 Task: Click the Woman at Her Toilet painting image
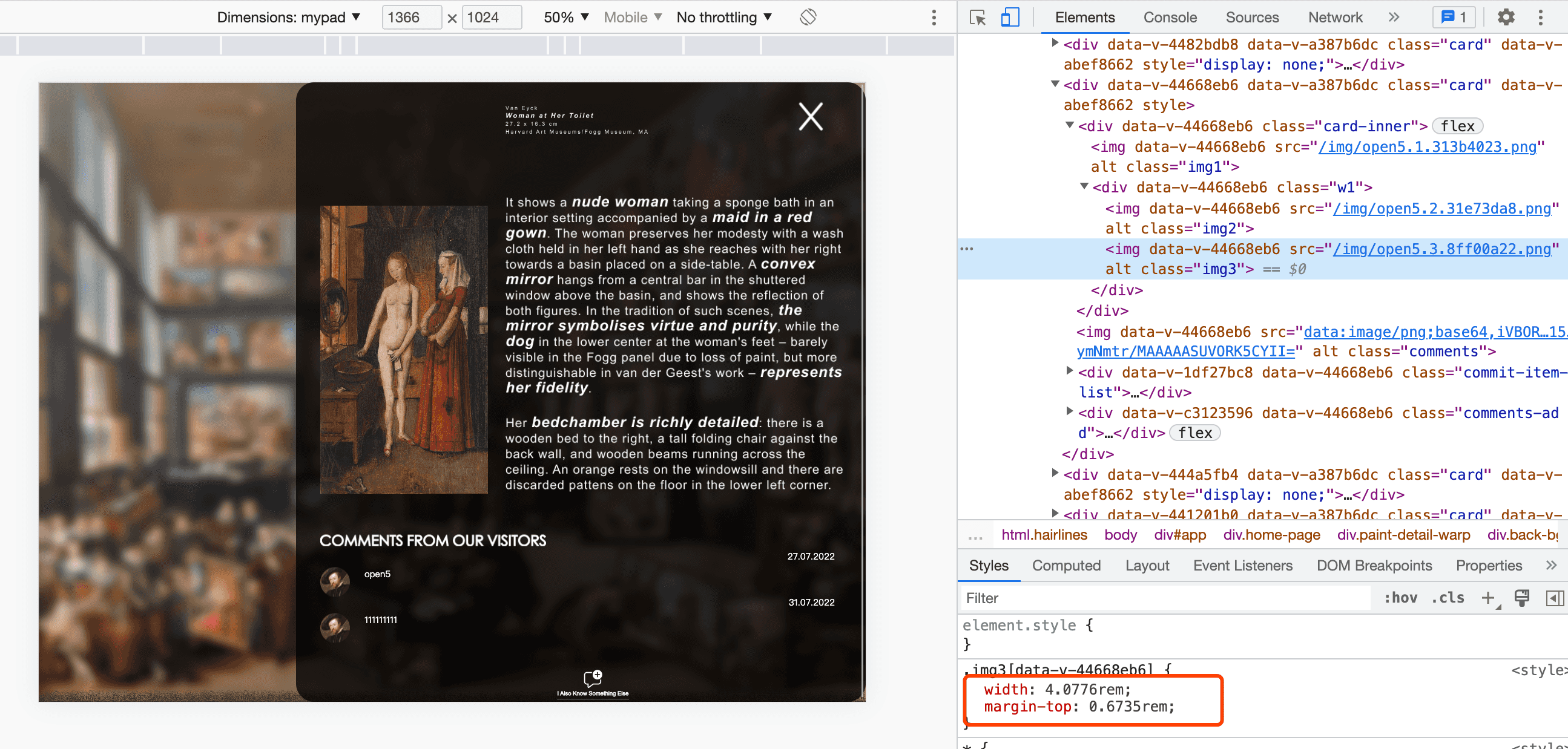click(404, 349)
